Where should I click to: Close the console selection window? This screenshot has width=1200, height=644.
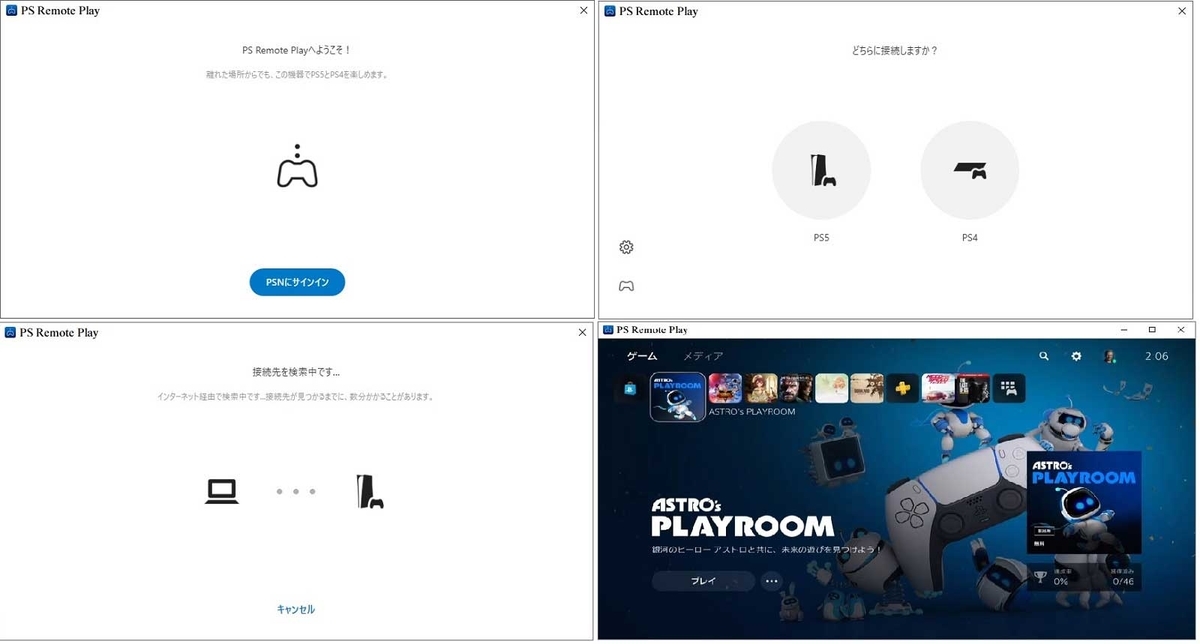coord(1182,10)
